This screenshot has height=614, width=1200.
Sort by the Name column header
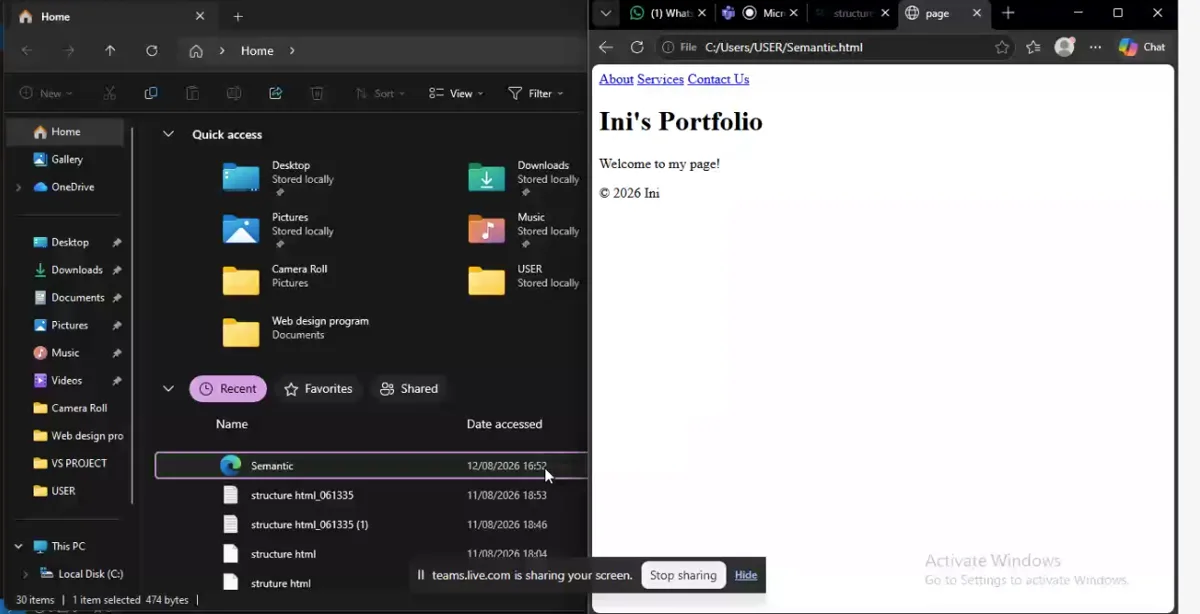pos(231,424)
